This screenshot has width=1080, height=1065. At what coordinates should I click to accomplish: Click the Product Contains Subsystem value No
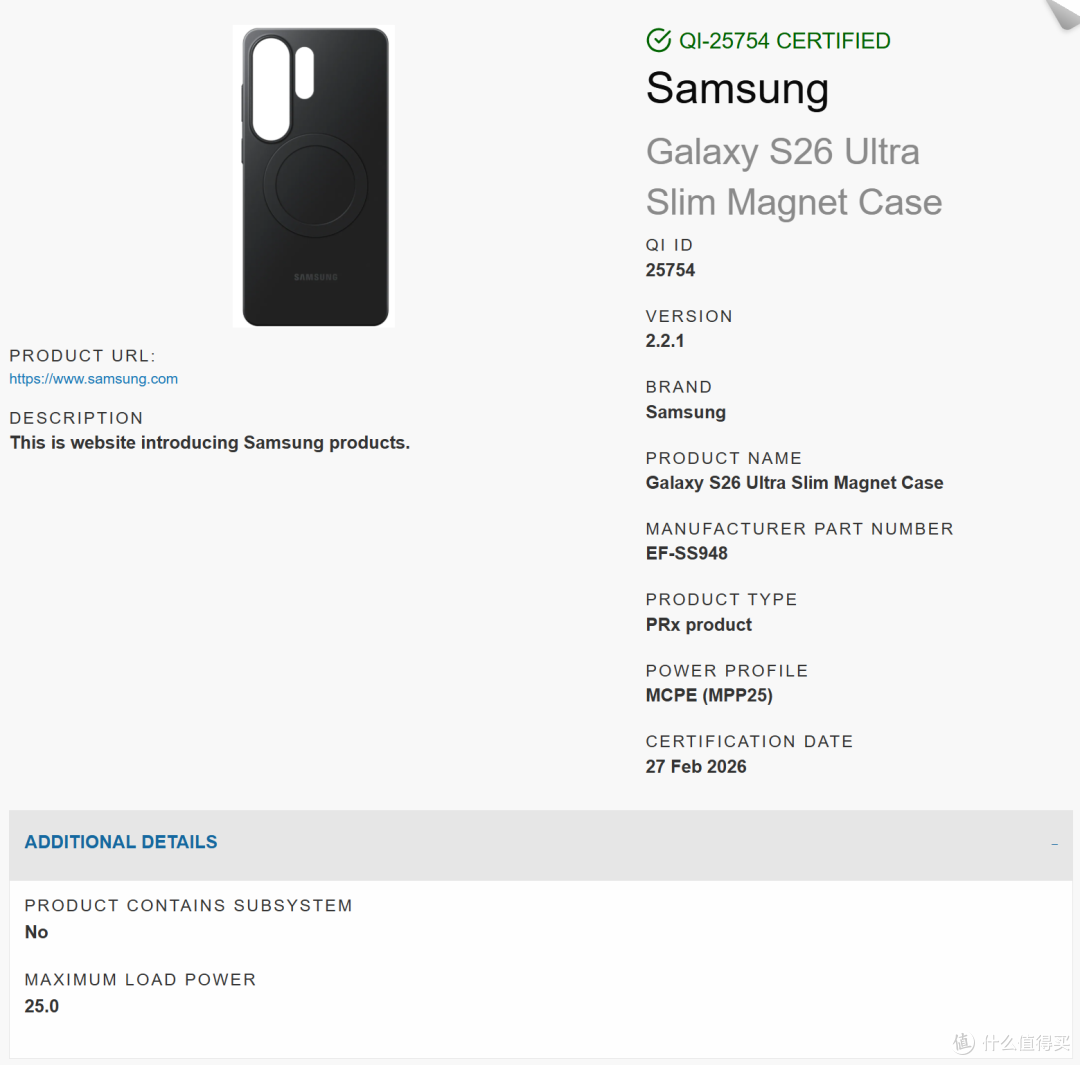(36, 932)
